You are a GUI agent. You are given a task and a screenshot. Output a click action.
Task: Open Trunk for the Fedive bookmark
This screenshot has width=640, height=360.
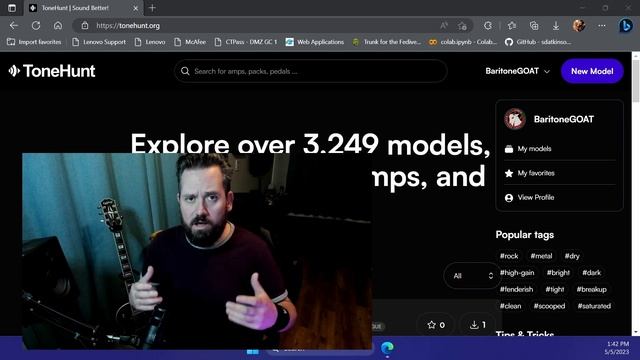387,42
